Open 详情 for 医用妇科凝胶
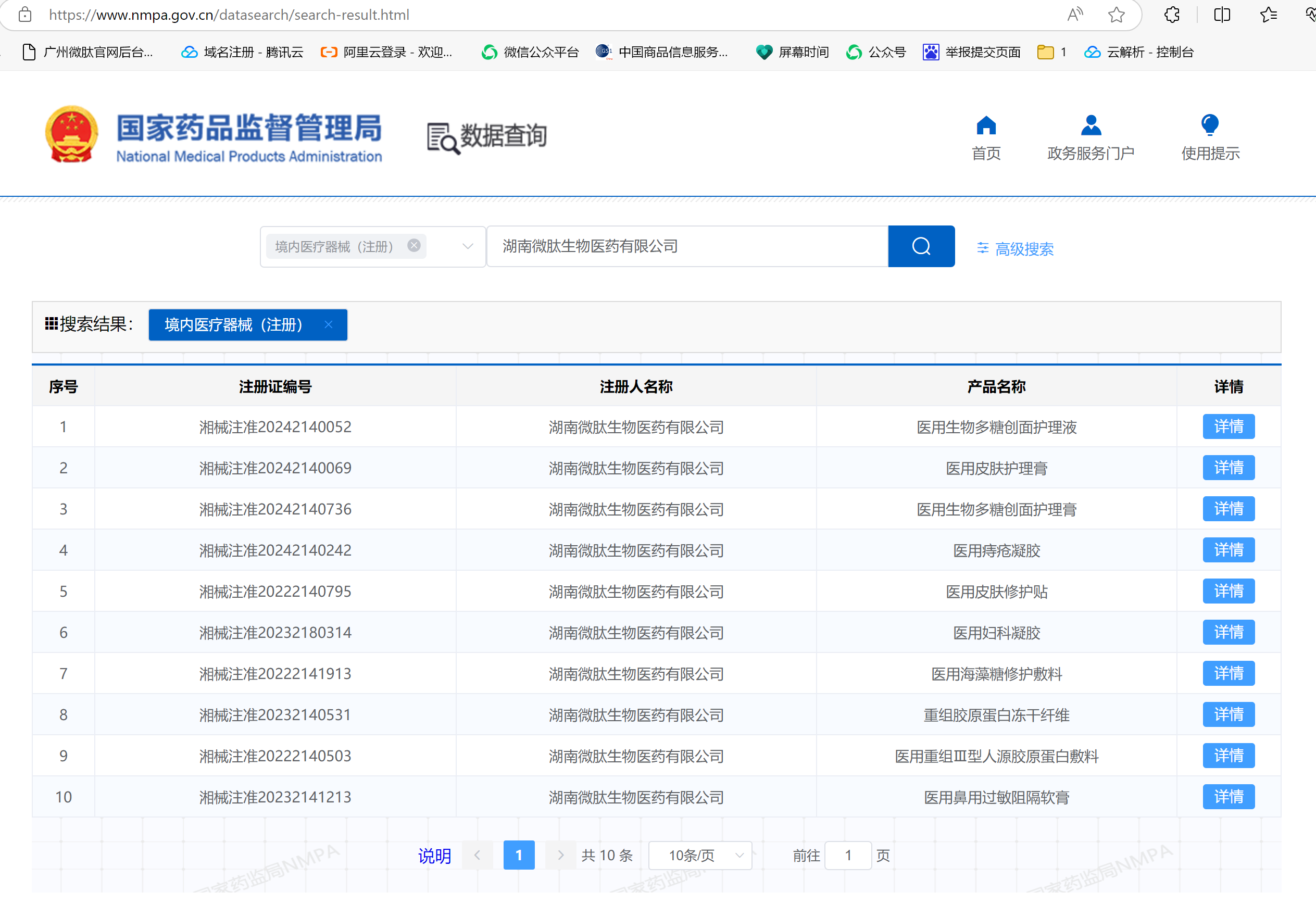This screenshot has height=917, width=1316. tap(1229, 632)
